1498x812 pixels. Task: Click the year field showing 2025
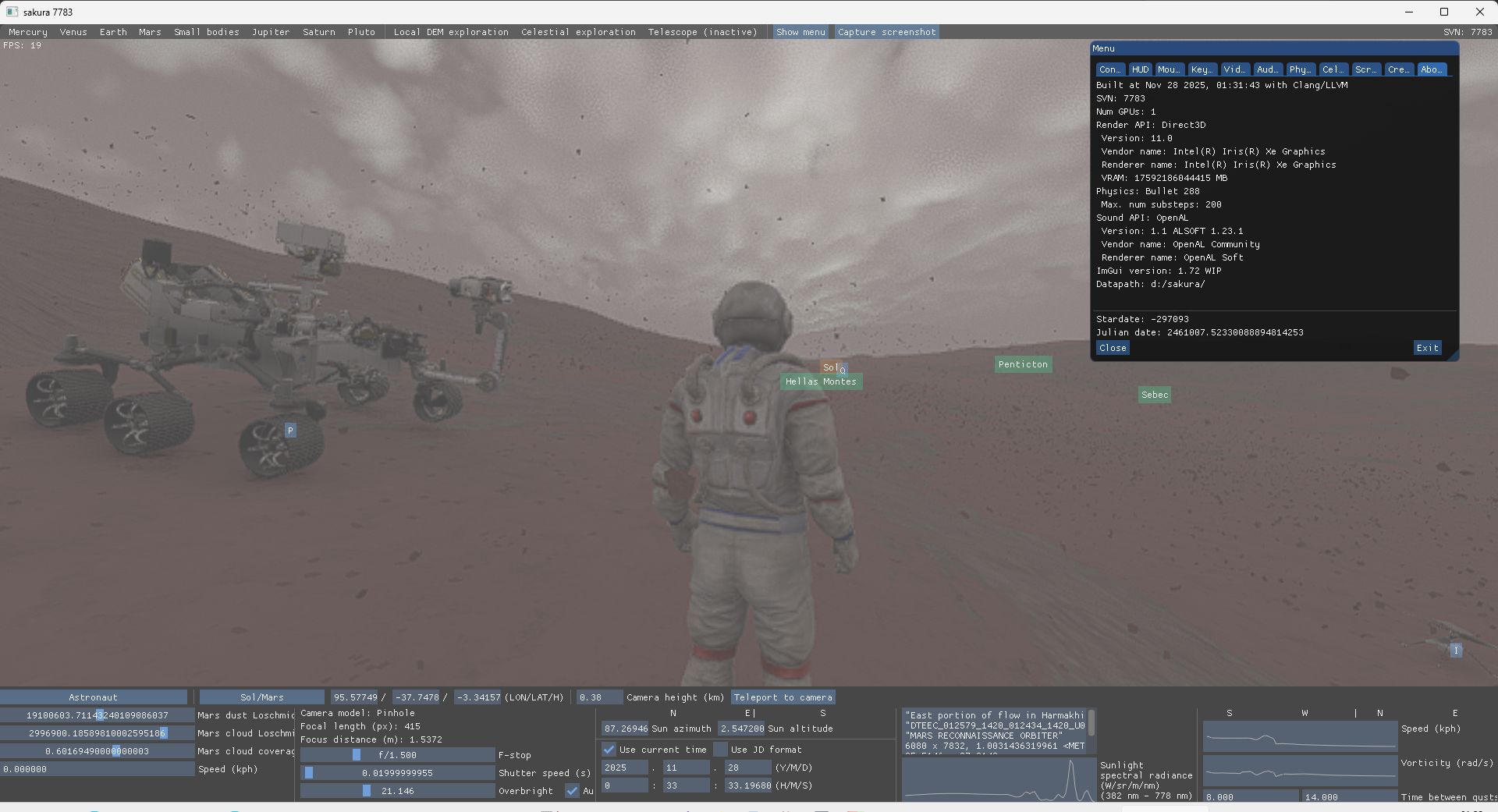point(624,768)
